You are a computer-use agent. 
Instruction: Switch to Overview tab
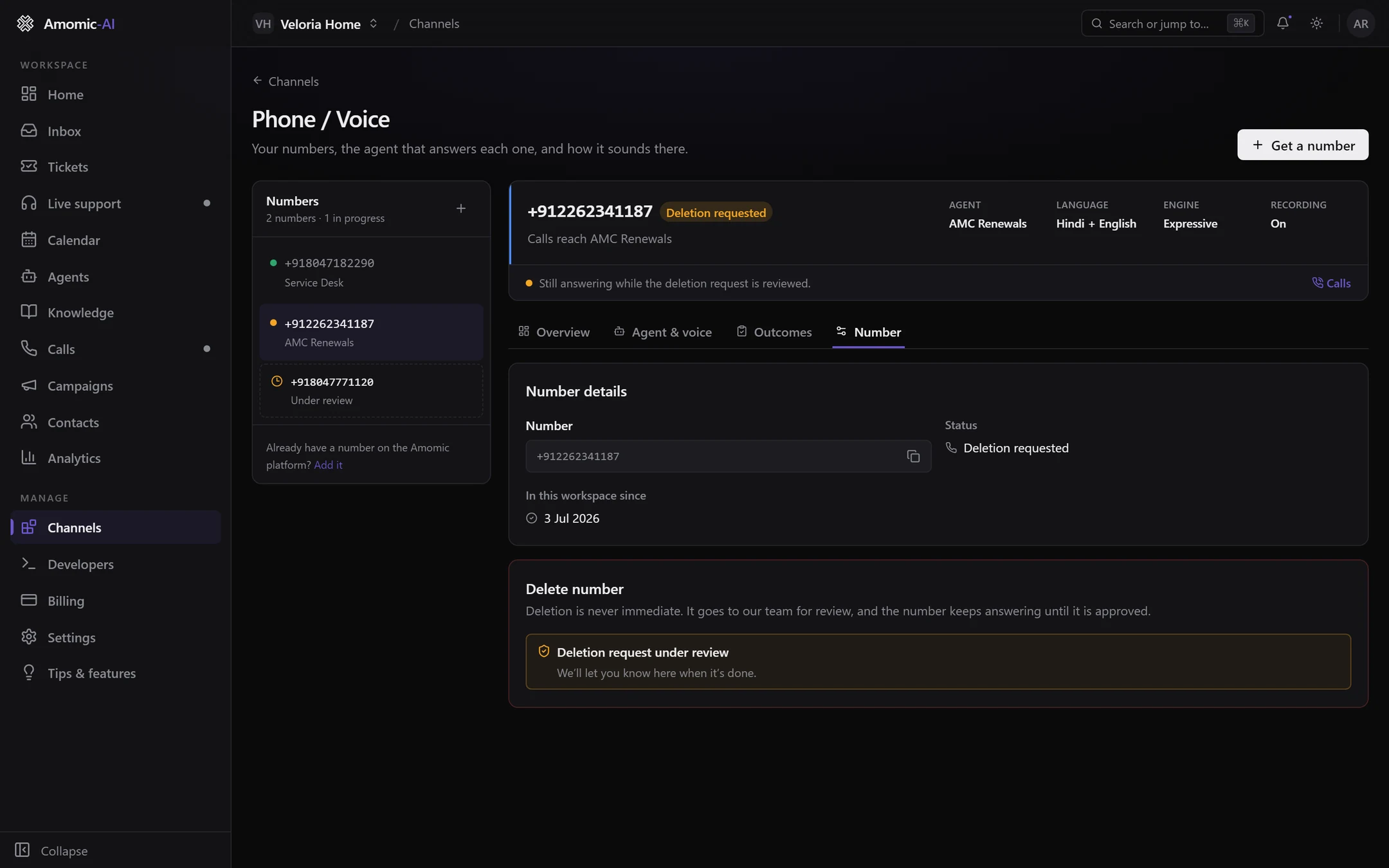pyautogui.click(x=554, y=332)
